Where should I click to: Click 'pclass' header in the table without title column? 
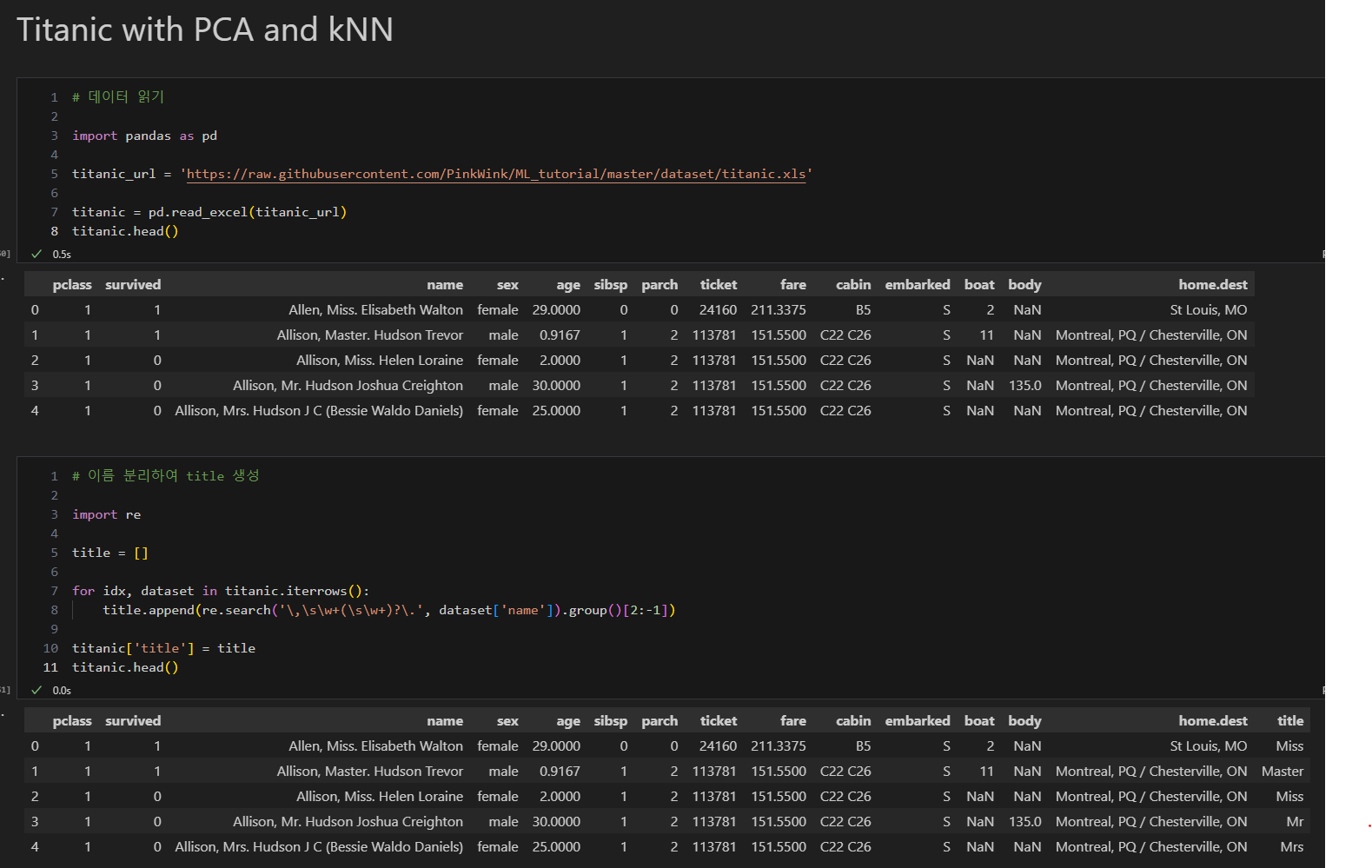click(72, 285)
